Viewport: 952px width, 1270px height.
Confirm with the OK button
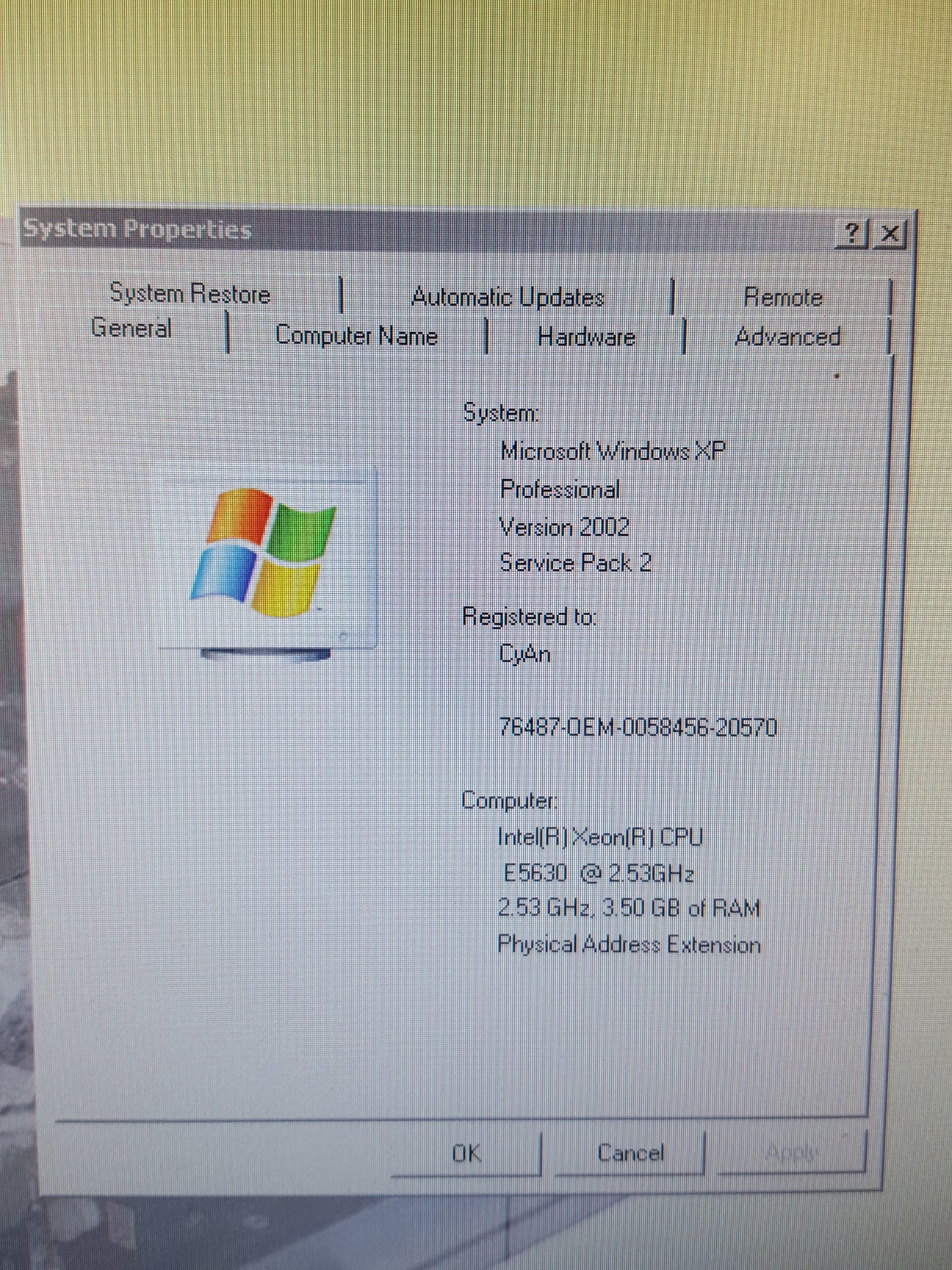click(466, 1153)
